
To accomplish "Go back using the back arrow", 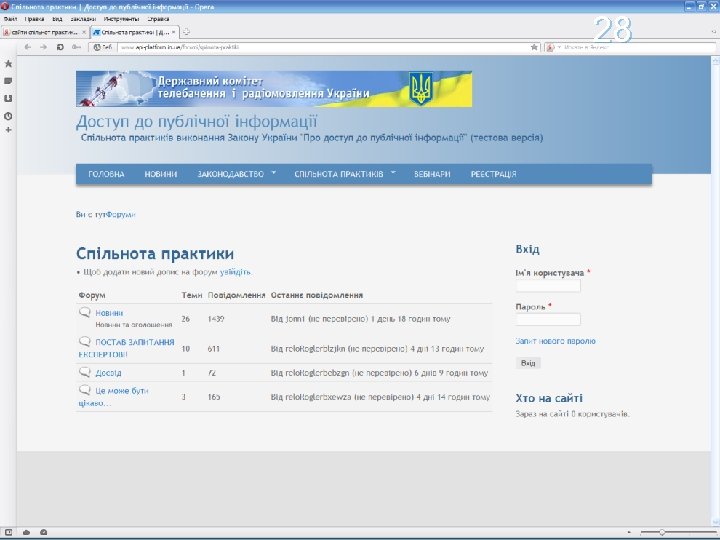I will 28,47.
